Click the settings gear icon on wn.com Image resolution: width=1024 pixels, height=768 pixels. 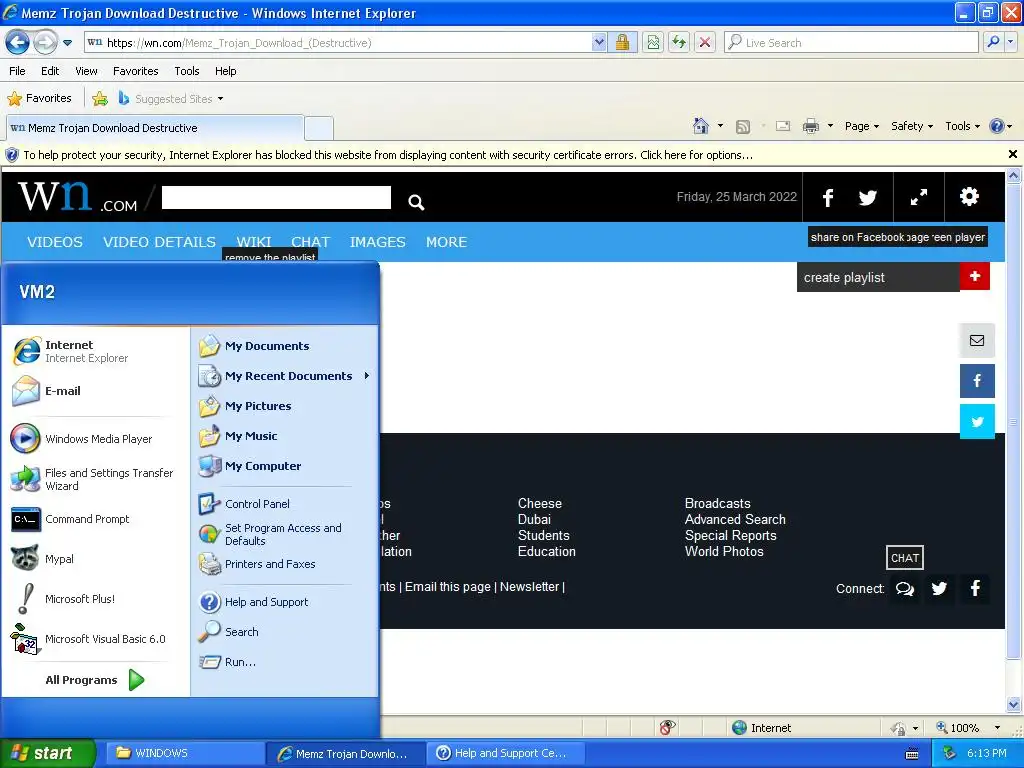pyautogui.click(x=969, y=197)
